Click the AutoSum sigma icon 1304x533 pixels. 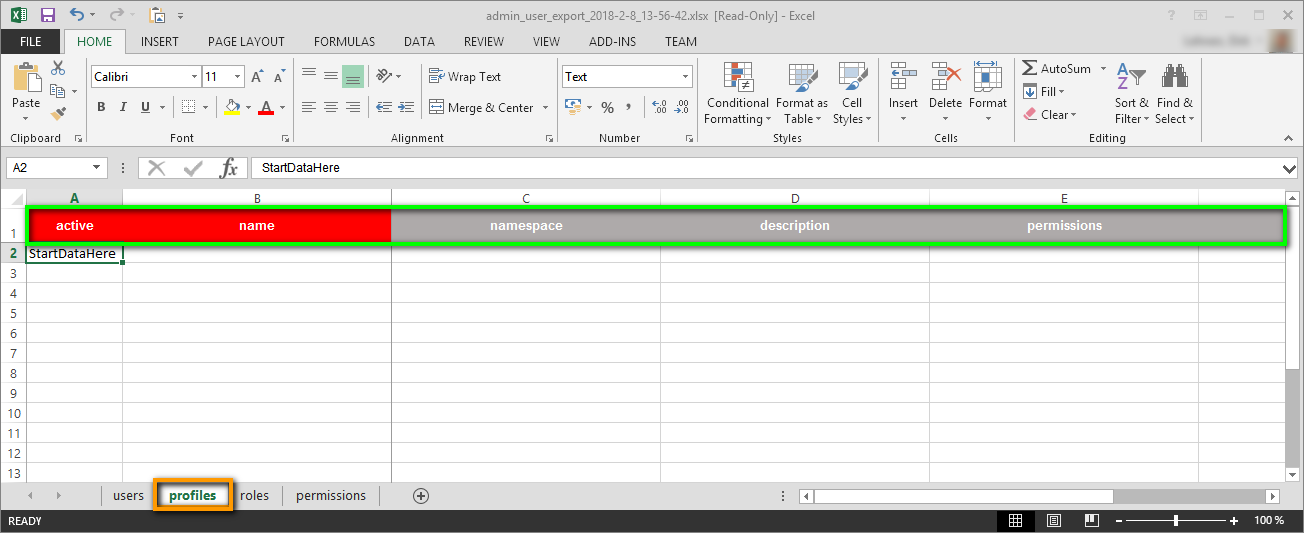coord(1030,69)
